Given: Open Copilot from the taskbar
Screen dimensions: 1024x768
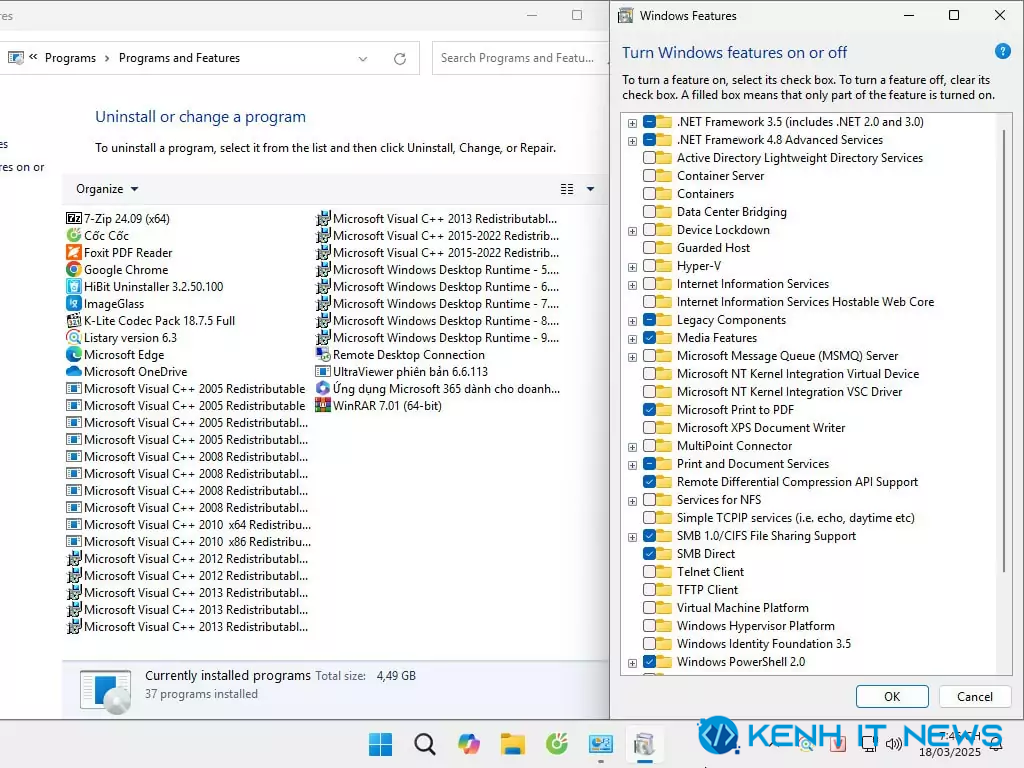Looking at the screenshot, I should click(x=469, y=744).
